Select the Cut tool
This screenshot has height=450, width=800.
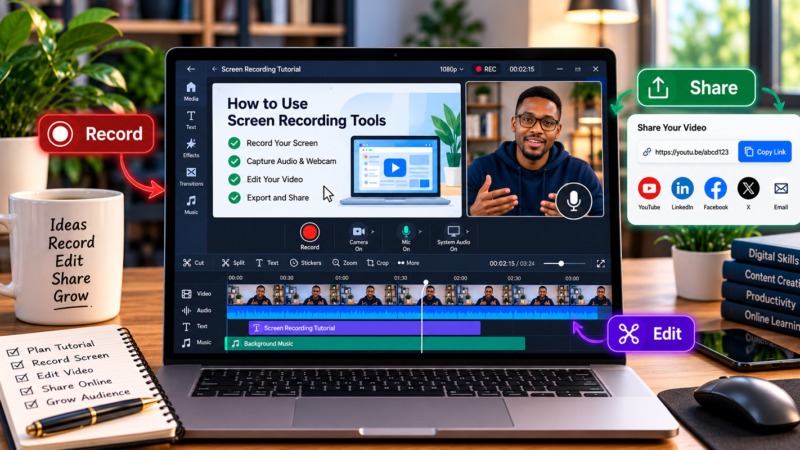tap(193, 263)
